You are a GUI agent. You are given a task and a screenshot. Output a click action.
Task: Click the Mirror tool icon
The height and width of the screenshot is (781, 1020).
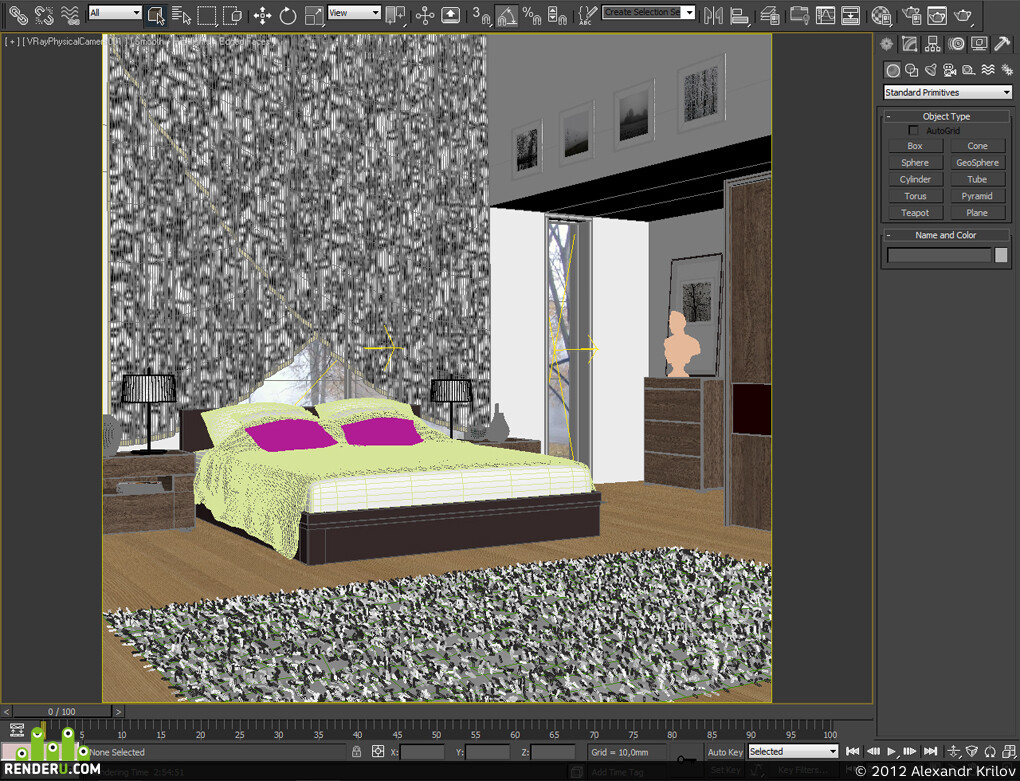(x=714, y=15)
